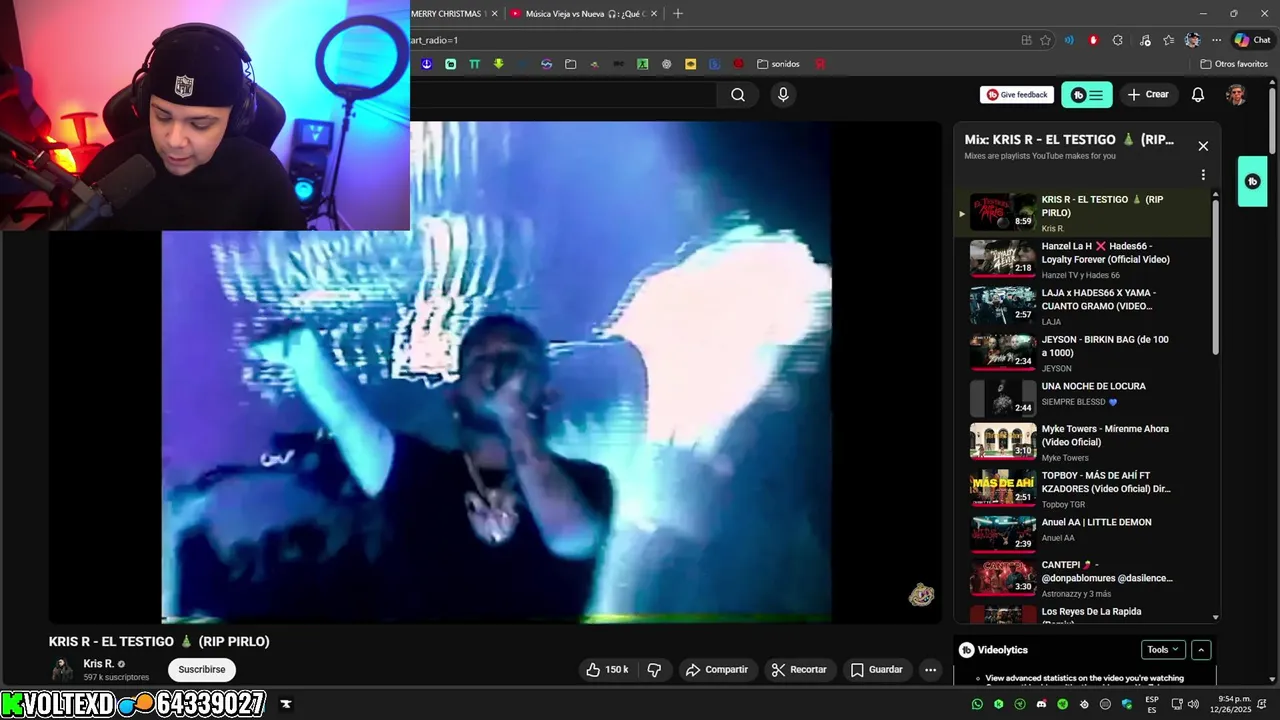Click the TubeBuddy menu button in header

[1086, 95]
